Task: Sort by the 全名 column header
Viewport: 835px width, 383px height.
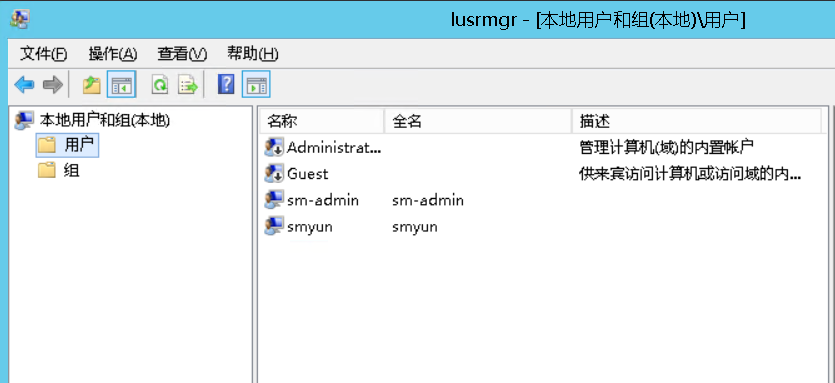Action: pyautogui.click(x=478, y=121)
